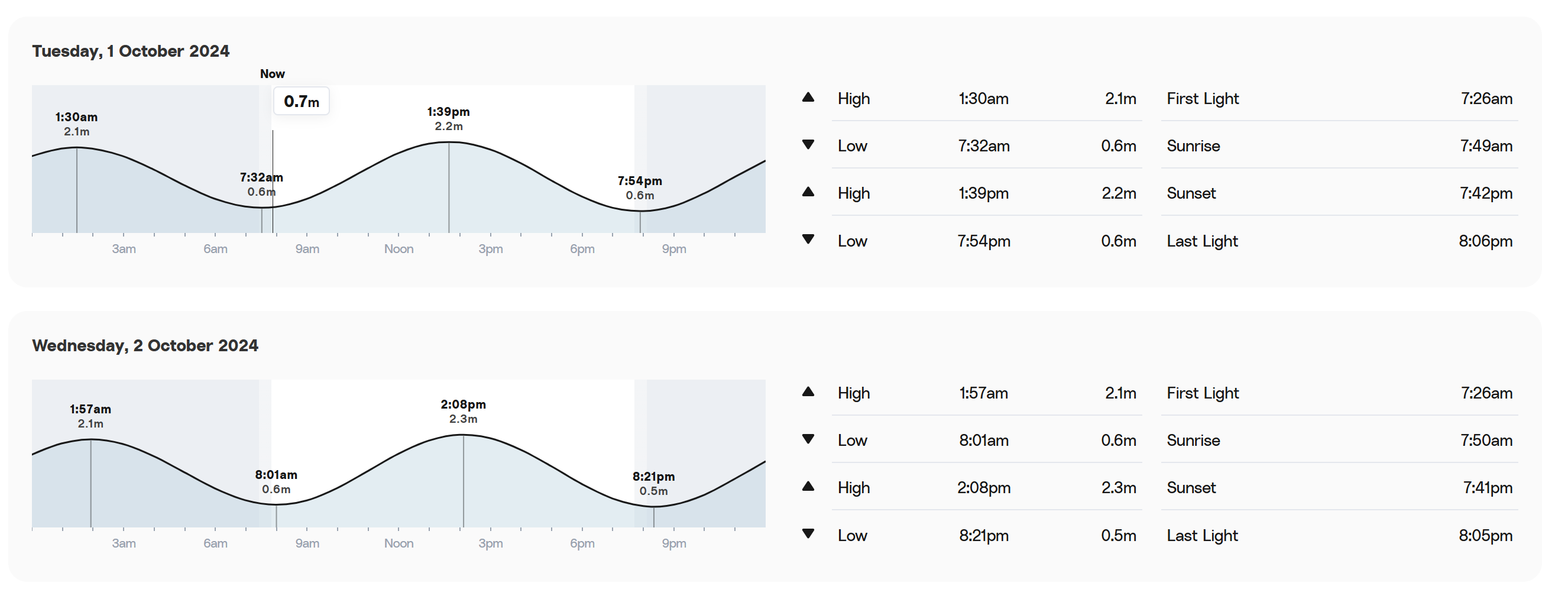The image size is (1568, 599).
Task: Select the 8:05pm Last Light time for Wednesday
Action: pyautogui.click(x=1485, y=536)
